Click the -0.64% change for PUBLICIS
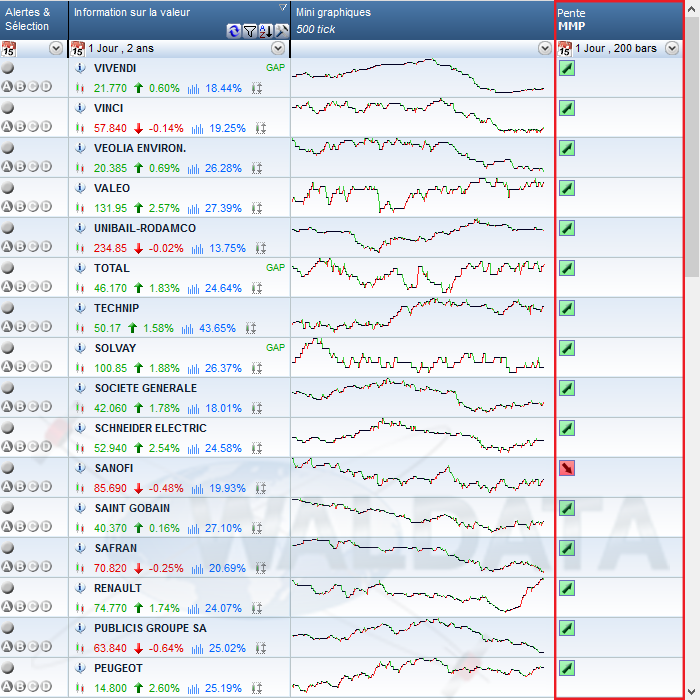 [x=166, y=648]
